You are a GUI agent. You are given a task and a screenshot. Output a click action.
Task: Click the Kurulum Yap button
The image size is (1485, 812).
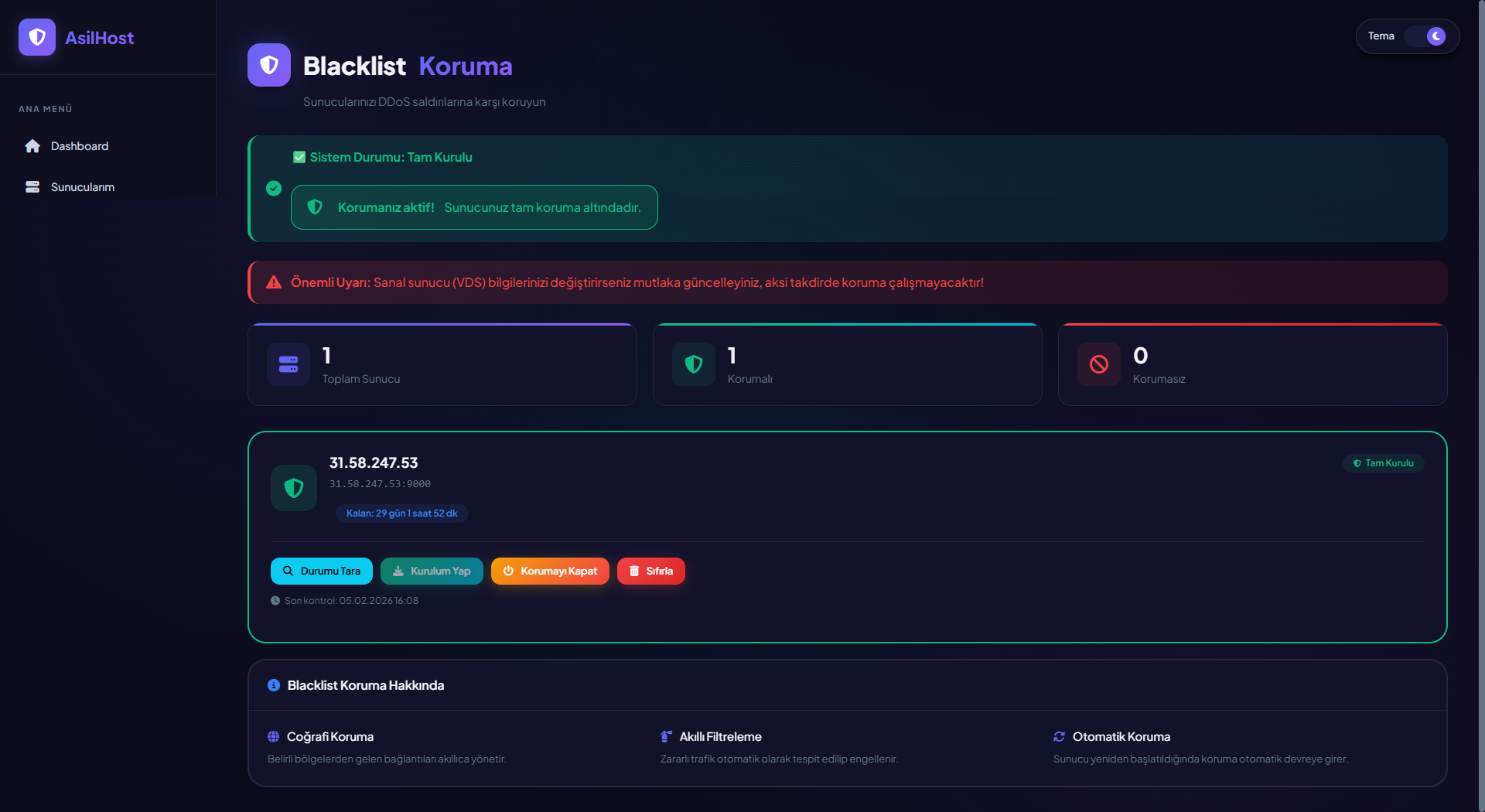click(432, 571)
